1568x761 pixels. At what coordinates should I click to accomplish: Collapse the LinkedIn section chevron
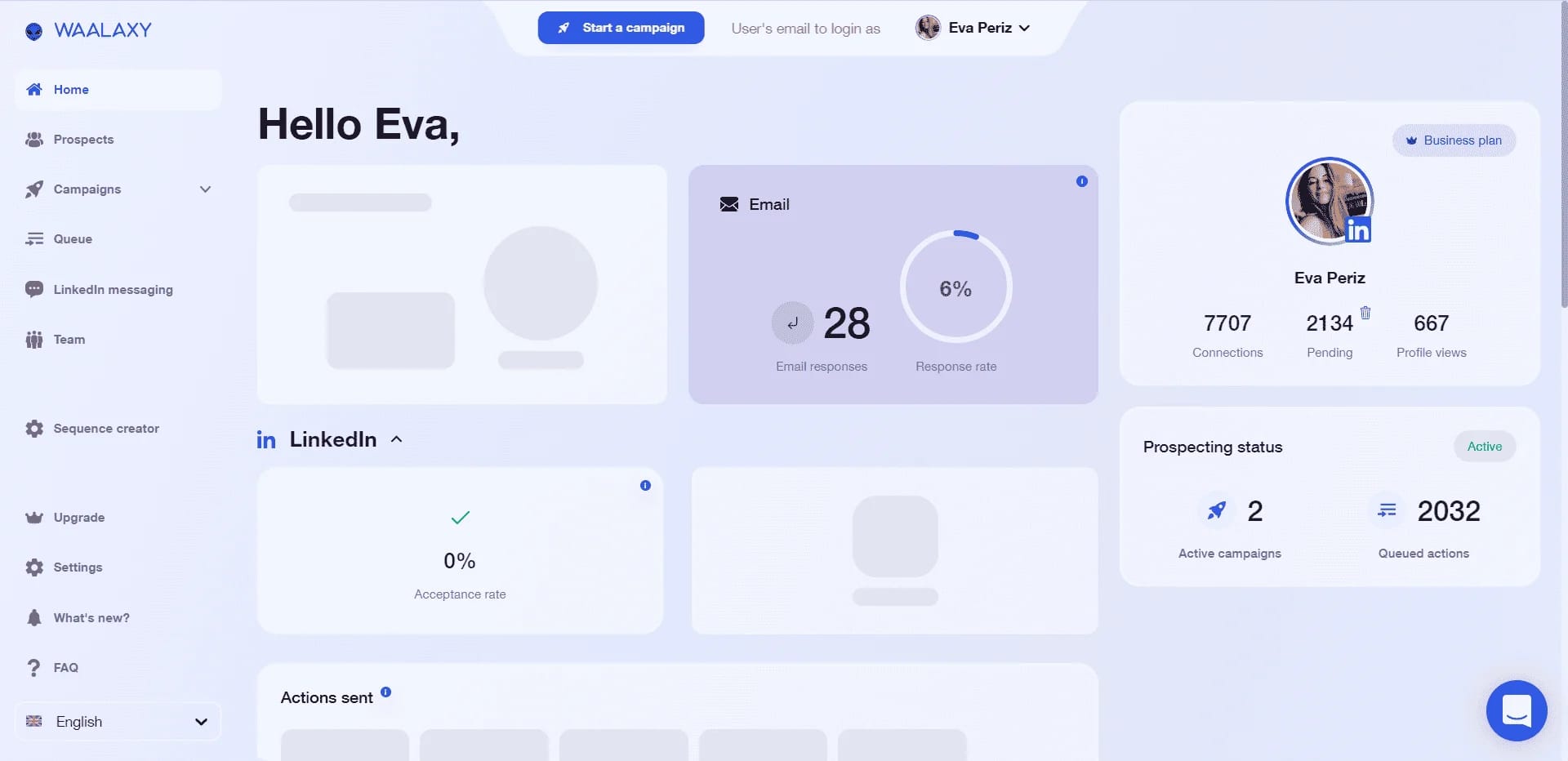click(x=397, y=439)
